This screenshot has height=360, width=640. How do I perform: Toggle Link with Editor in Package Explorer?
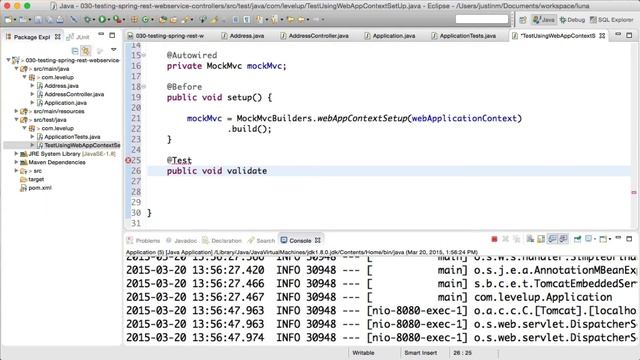tap(86, 51)
